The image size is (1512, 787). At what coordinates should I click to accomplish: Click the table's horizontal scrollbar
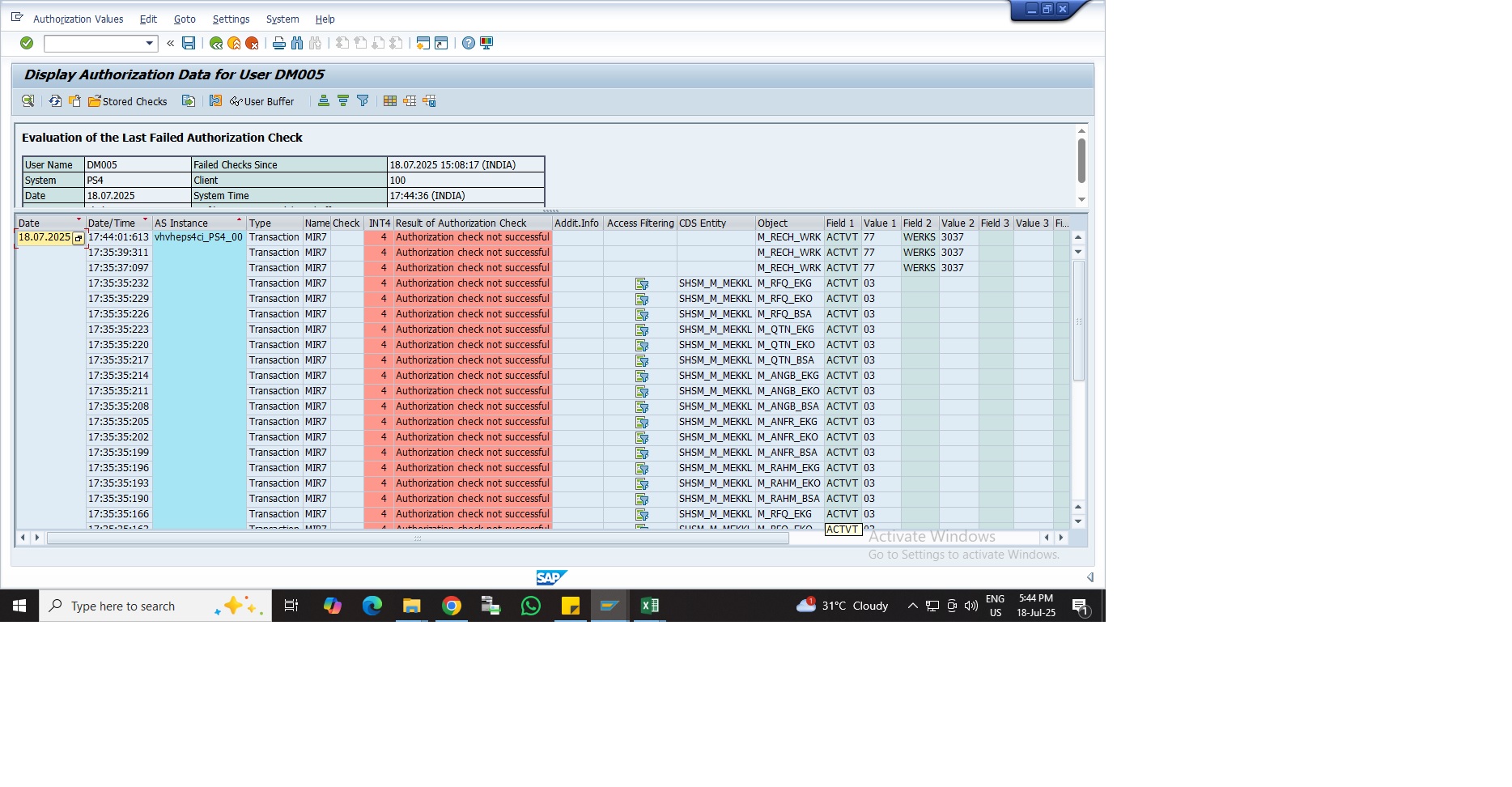click(x=417, y=538)
